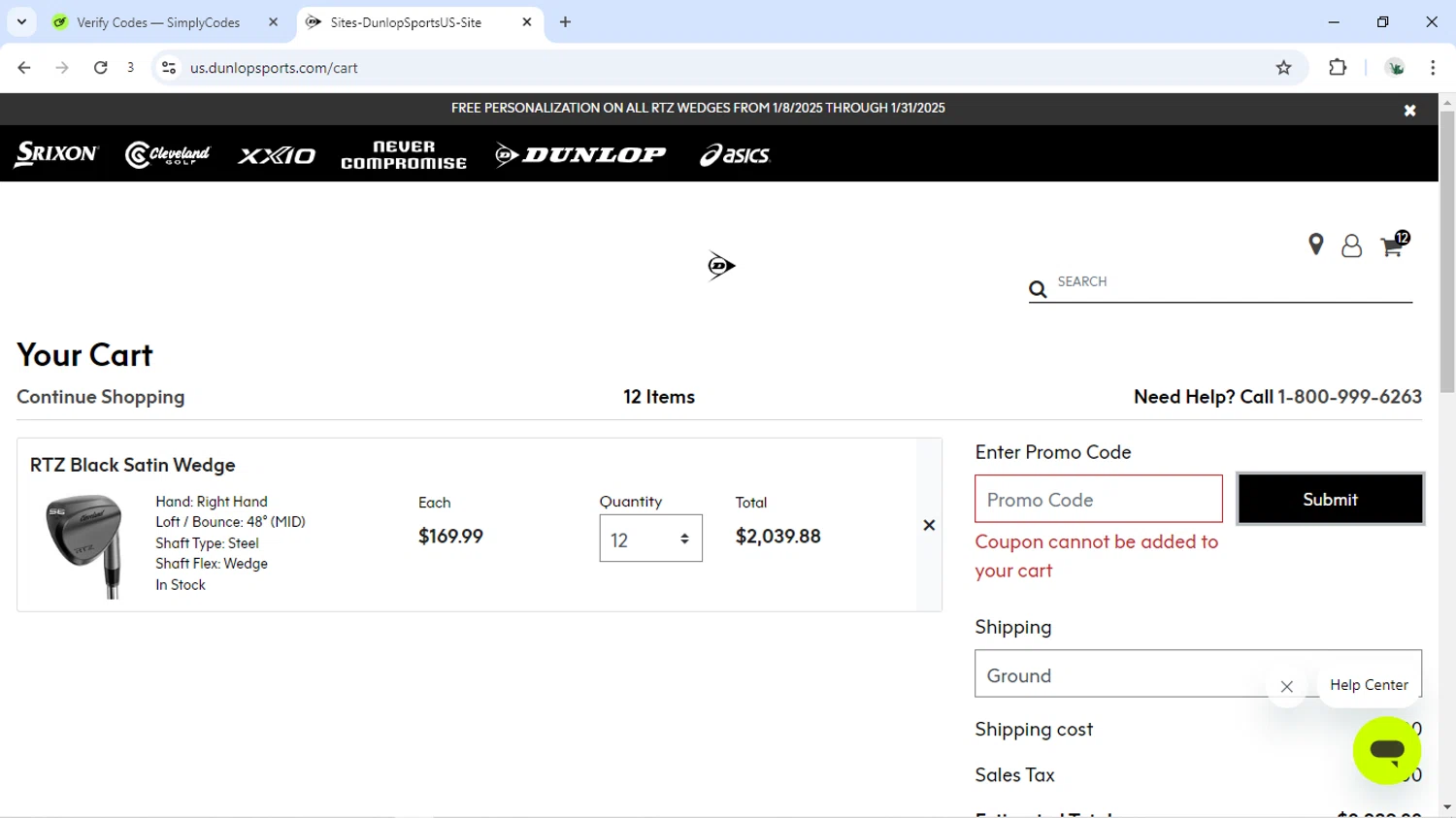
Task: Close the SimplyCodes browser tab
Action: coord(273,22)
